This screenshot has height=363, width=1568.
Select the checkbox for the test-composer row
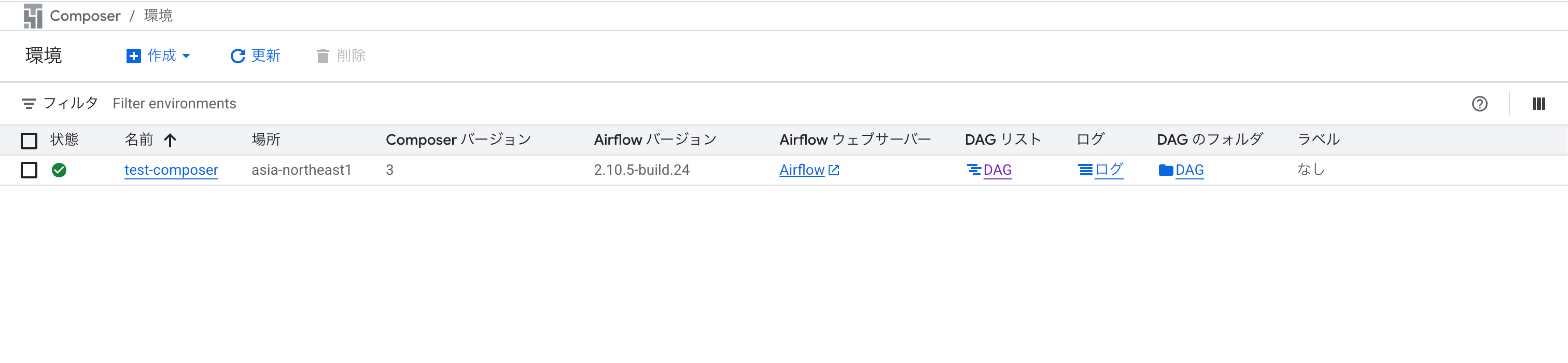click(29, 170)
